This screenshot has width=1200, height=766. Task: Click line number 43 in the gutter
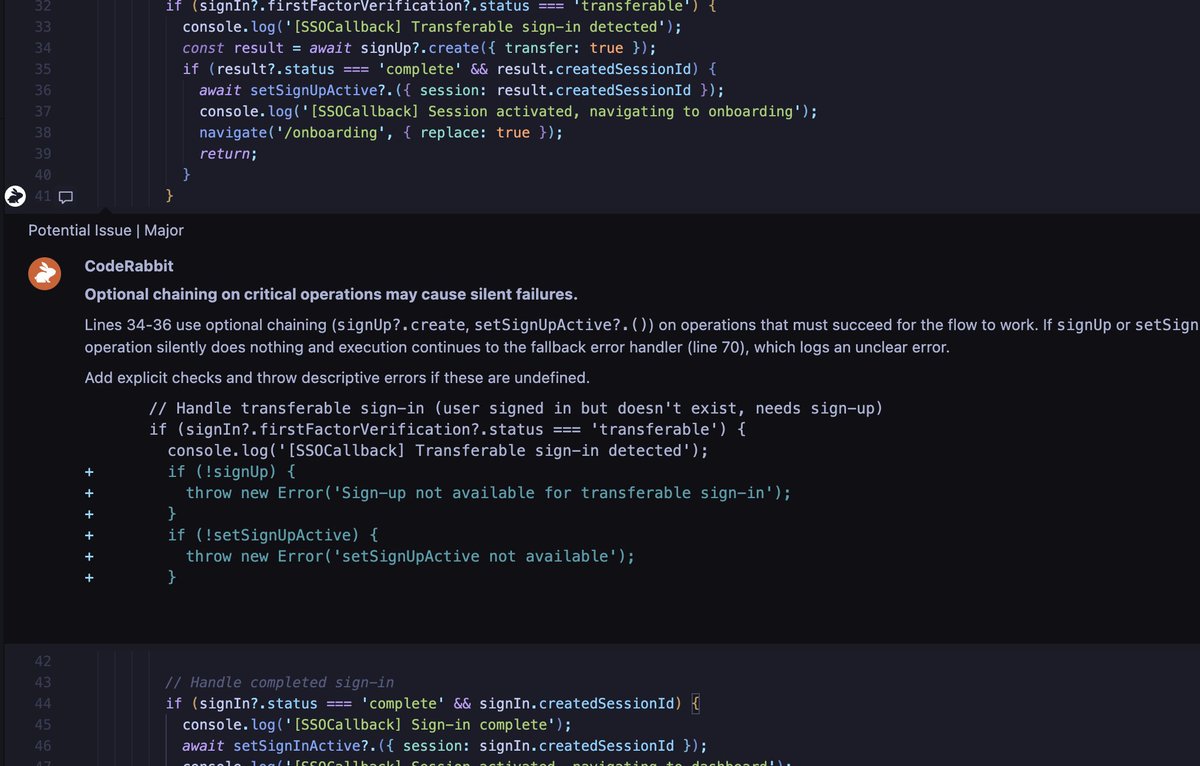point(43,682)
